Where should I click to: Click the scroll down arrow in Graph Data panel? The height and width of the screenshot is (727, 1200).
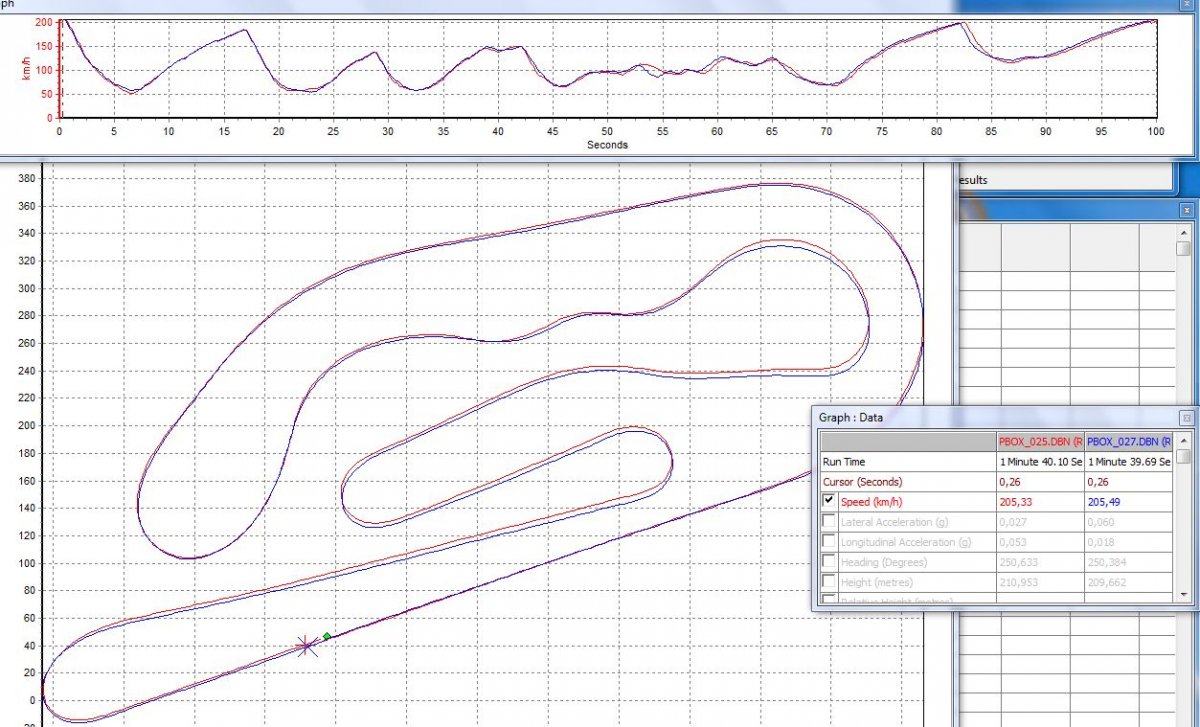click(x=1184, y=593)
